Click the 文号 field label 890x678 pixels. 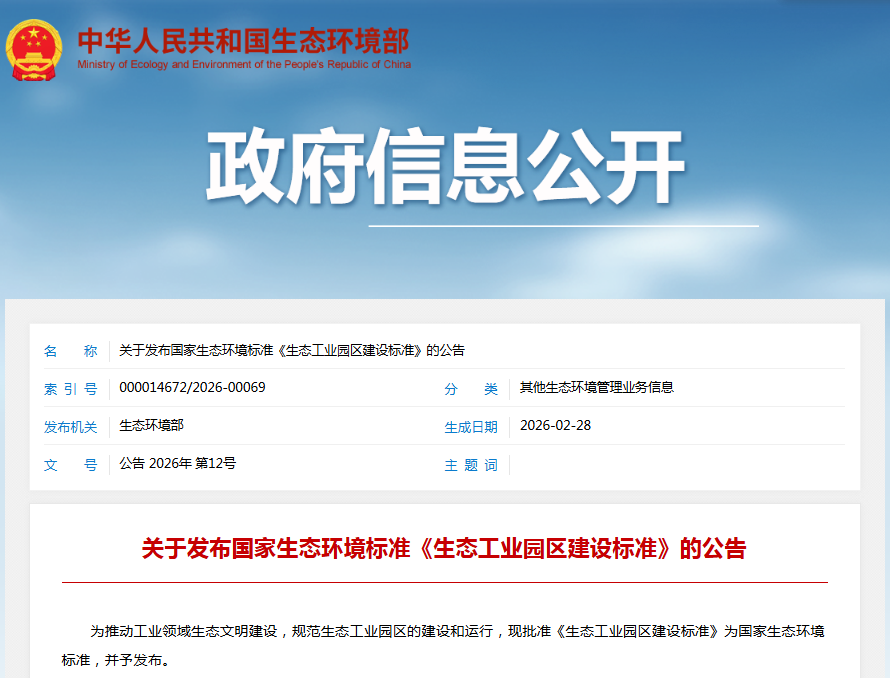tap(70, 464)
